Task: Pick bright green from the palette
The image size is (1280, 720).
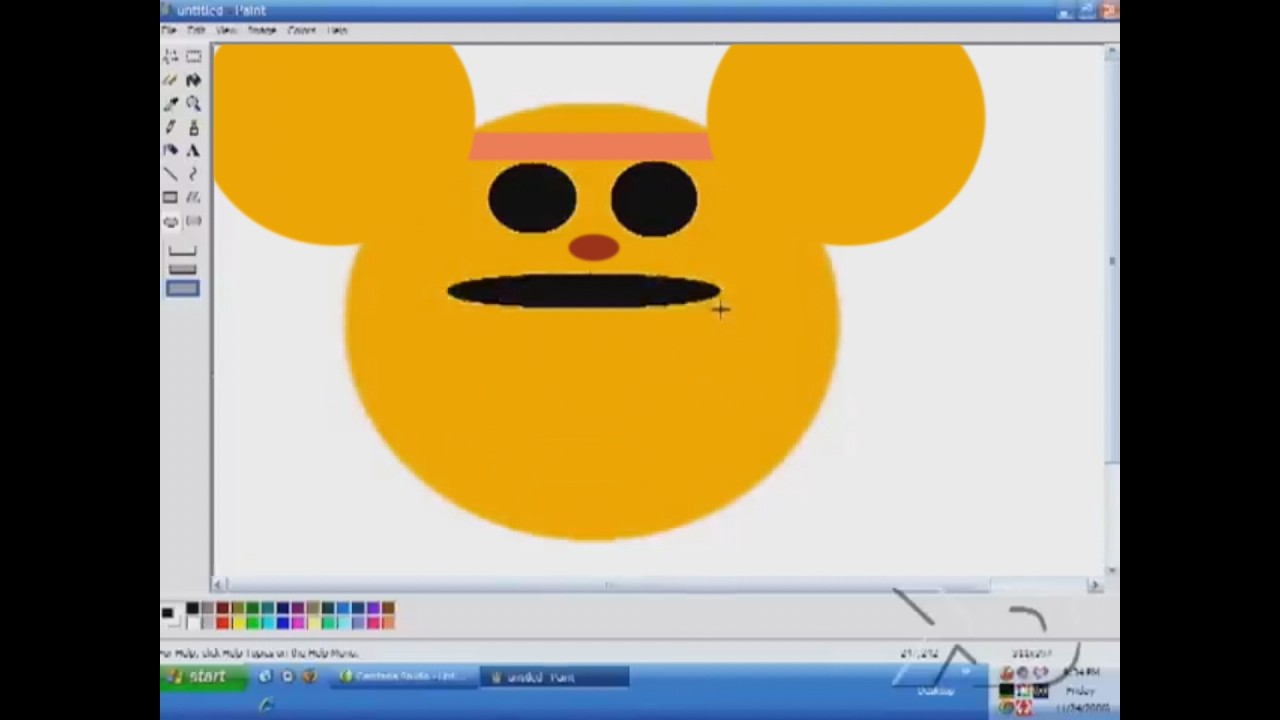Action: click(252, 623)
